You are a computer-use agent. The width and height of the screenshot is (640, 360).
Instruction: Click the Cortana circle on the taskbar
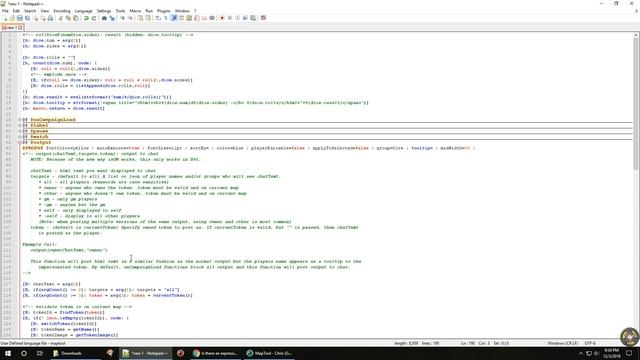(24, 353)
